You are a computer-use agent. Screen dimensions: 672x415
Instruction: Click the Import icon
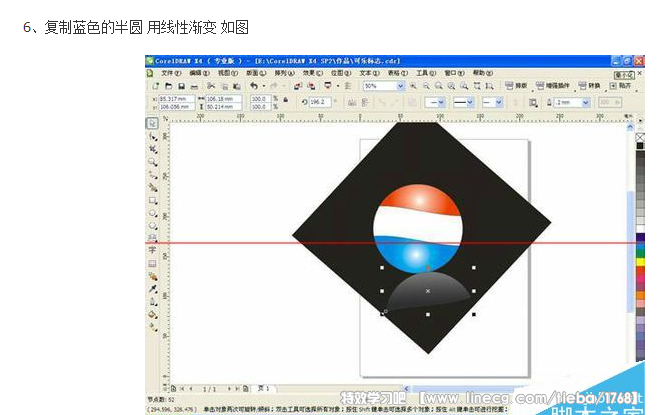[298, 86]
